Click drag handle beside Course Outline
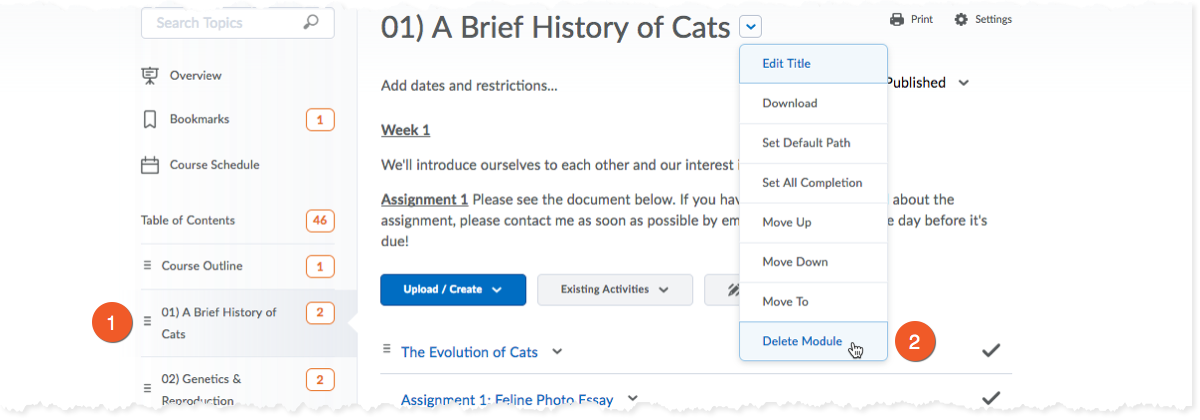This screenshot has width=1200, height=420. click(147, 266)
